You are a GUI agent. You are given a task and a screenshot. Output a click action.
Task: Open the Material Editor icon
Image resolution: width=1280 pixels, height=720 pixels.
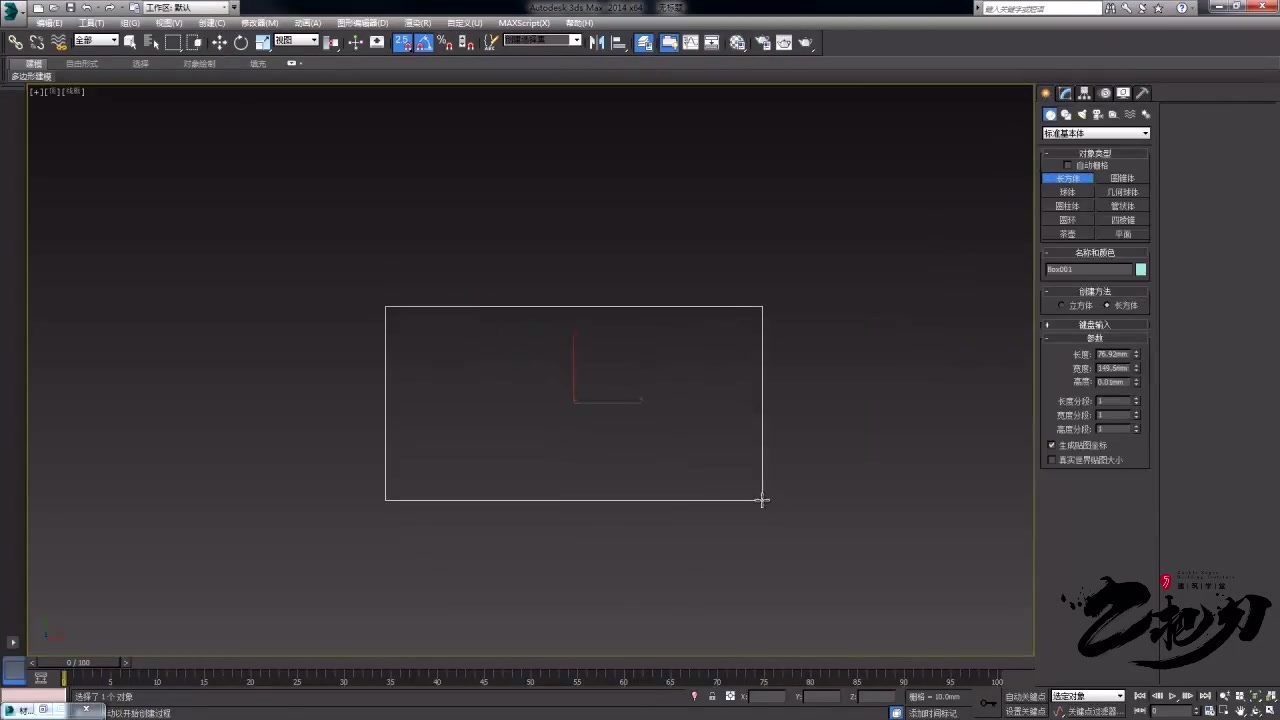(737, 42)
